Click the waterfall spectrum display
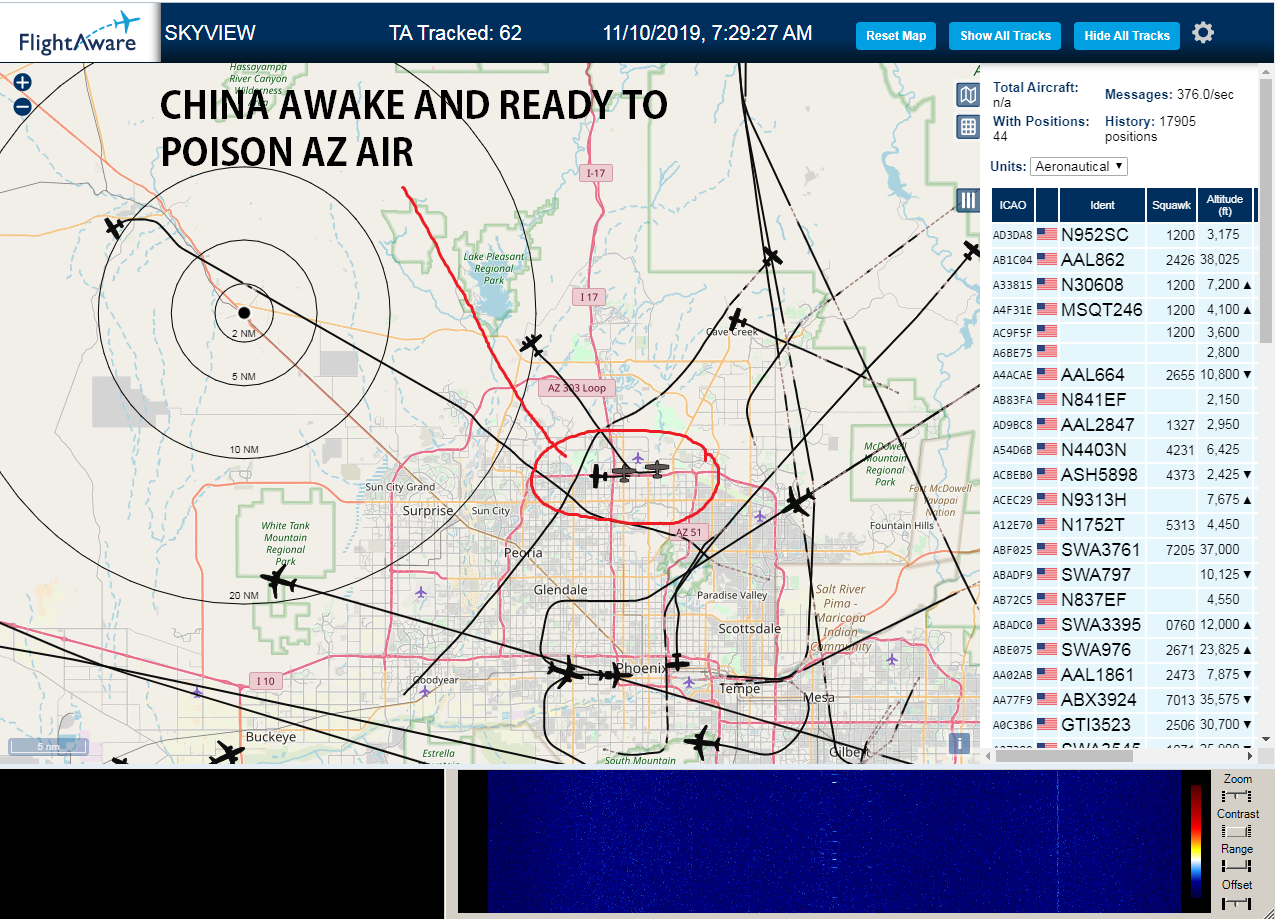1275x919 pixels. coord(834,842)
